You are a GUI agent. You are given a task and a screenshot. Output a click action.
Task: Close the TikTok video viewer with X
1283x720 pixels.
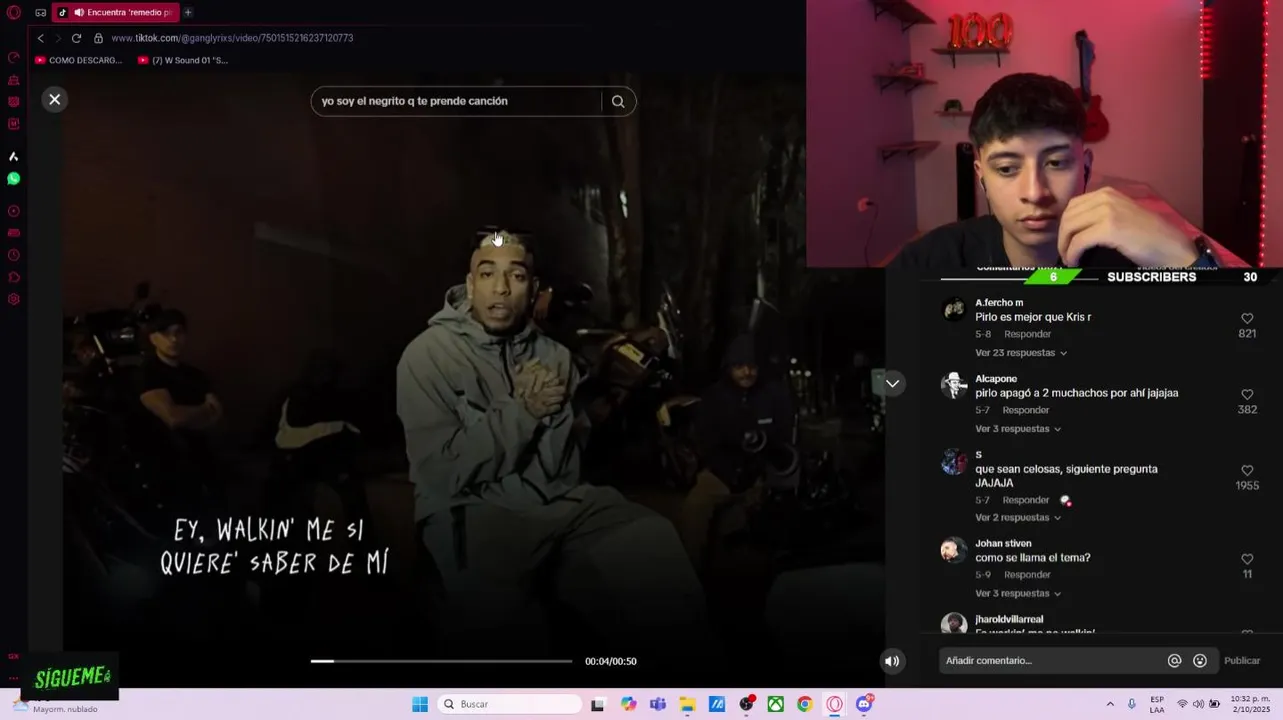coord(55,99)
